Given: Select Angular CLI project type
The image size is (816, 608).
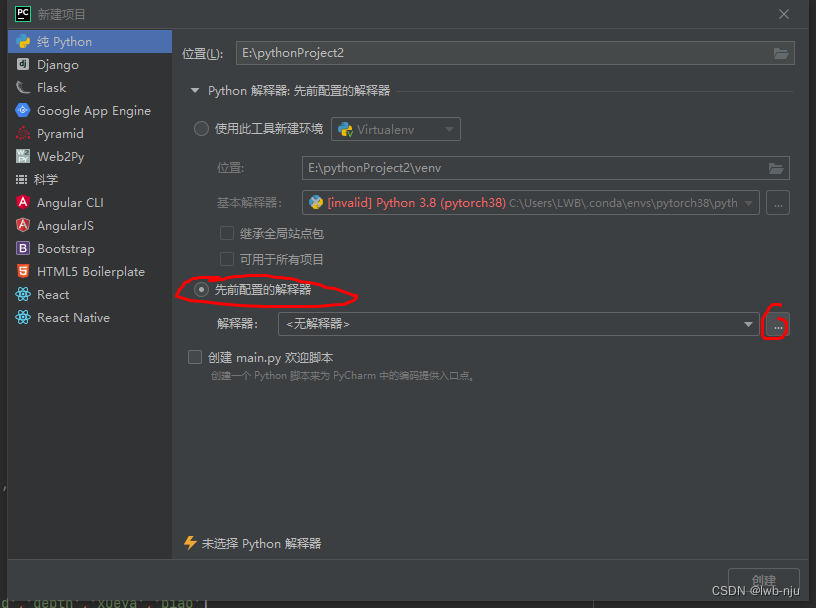Looking at the screenshot, I should click(90, 202).
